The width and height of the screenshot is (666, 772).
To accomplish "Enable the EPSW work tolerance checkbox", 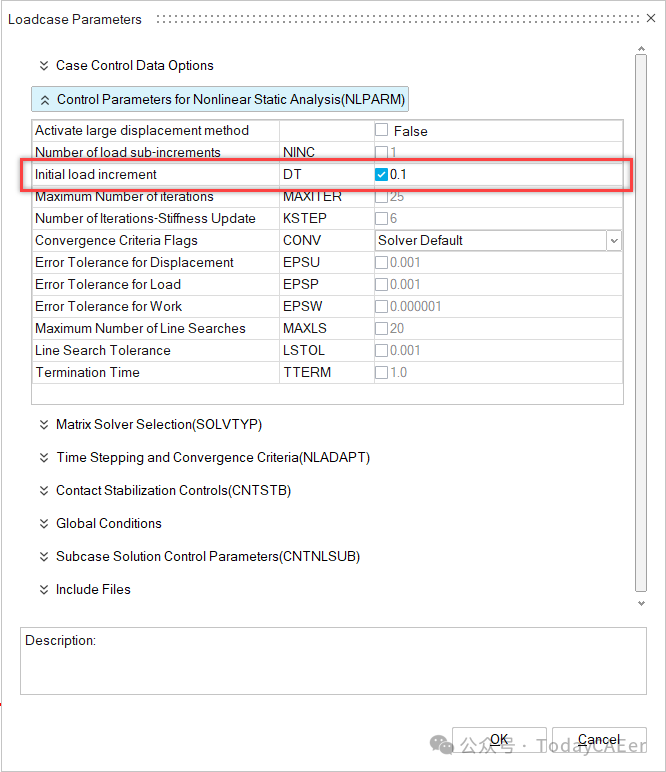I will click(x=381, y=306).
